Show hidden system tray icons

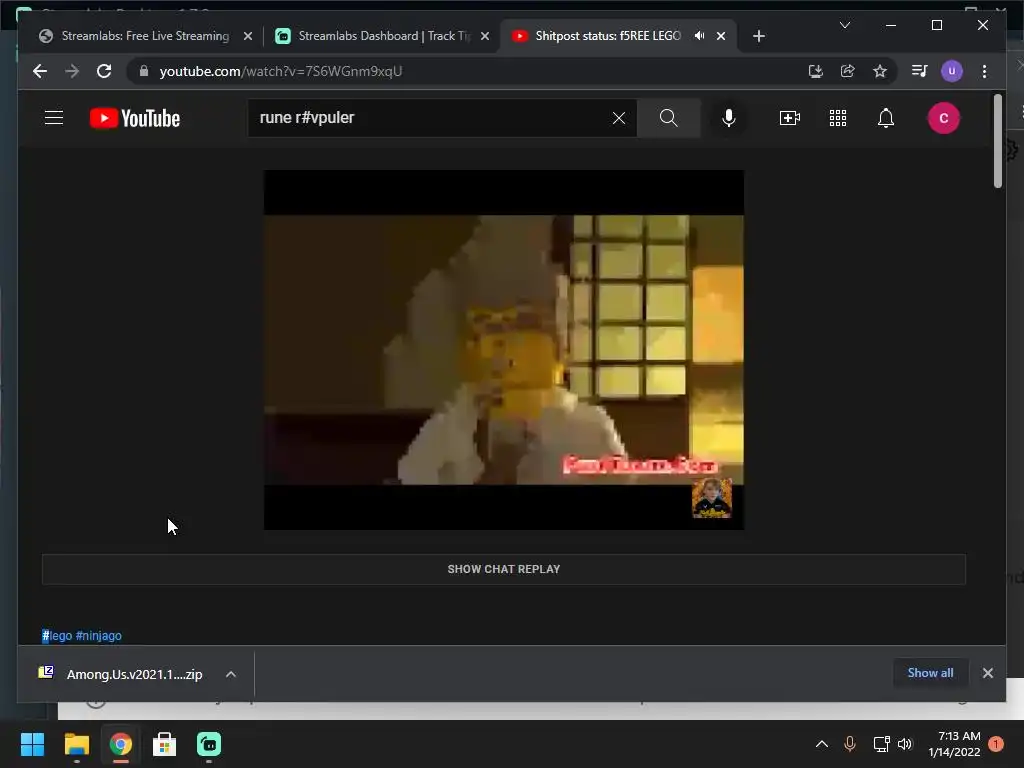[822, 744]
